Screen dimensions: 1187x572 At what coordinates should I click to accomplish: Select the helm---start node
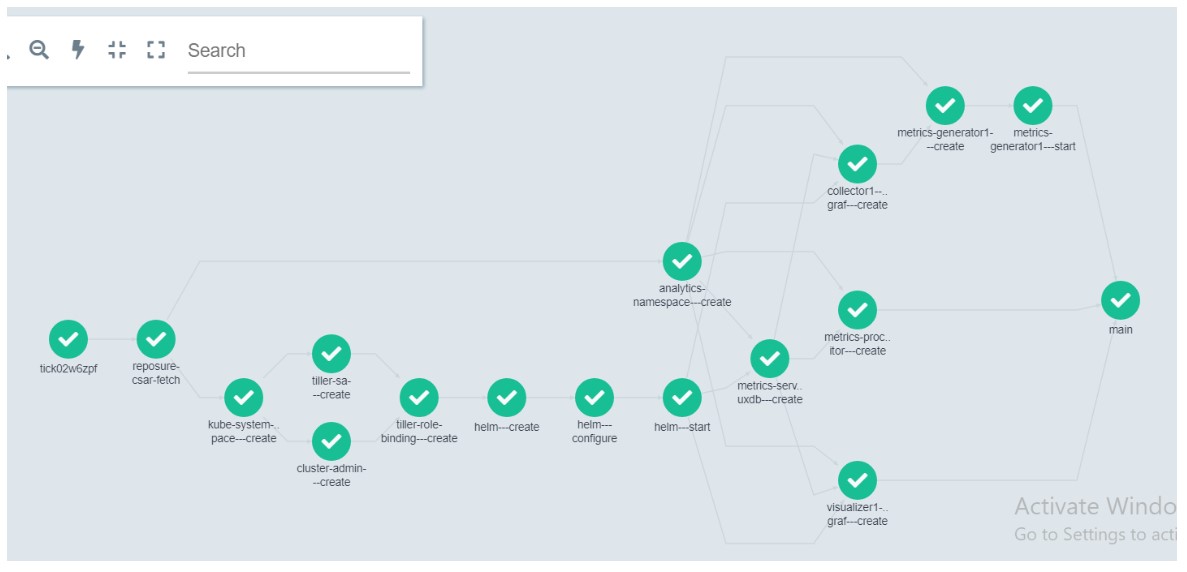[x=682, y=397]
